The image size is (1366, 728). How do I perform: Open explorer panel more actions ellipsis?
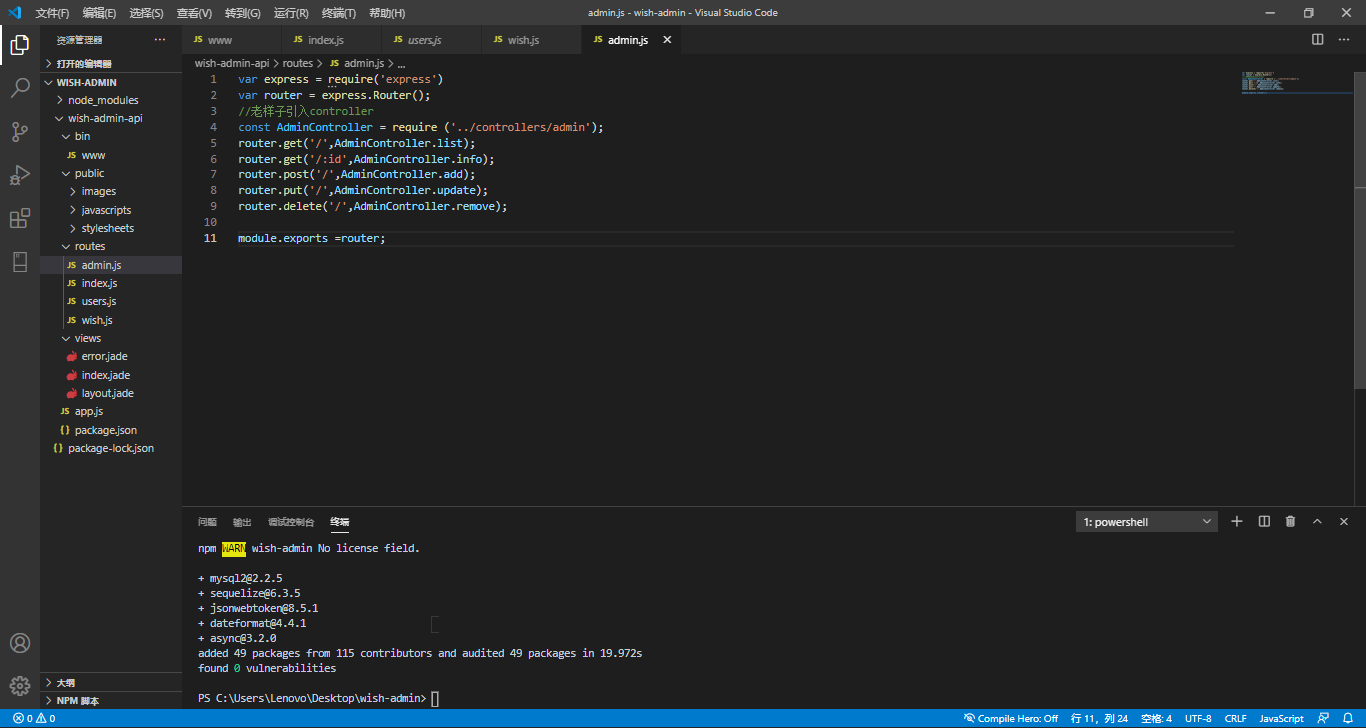point(160,40)
